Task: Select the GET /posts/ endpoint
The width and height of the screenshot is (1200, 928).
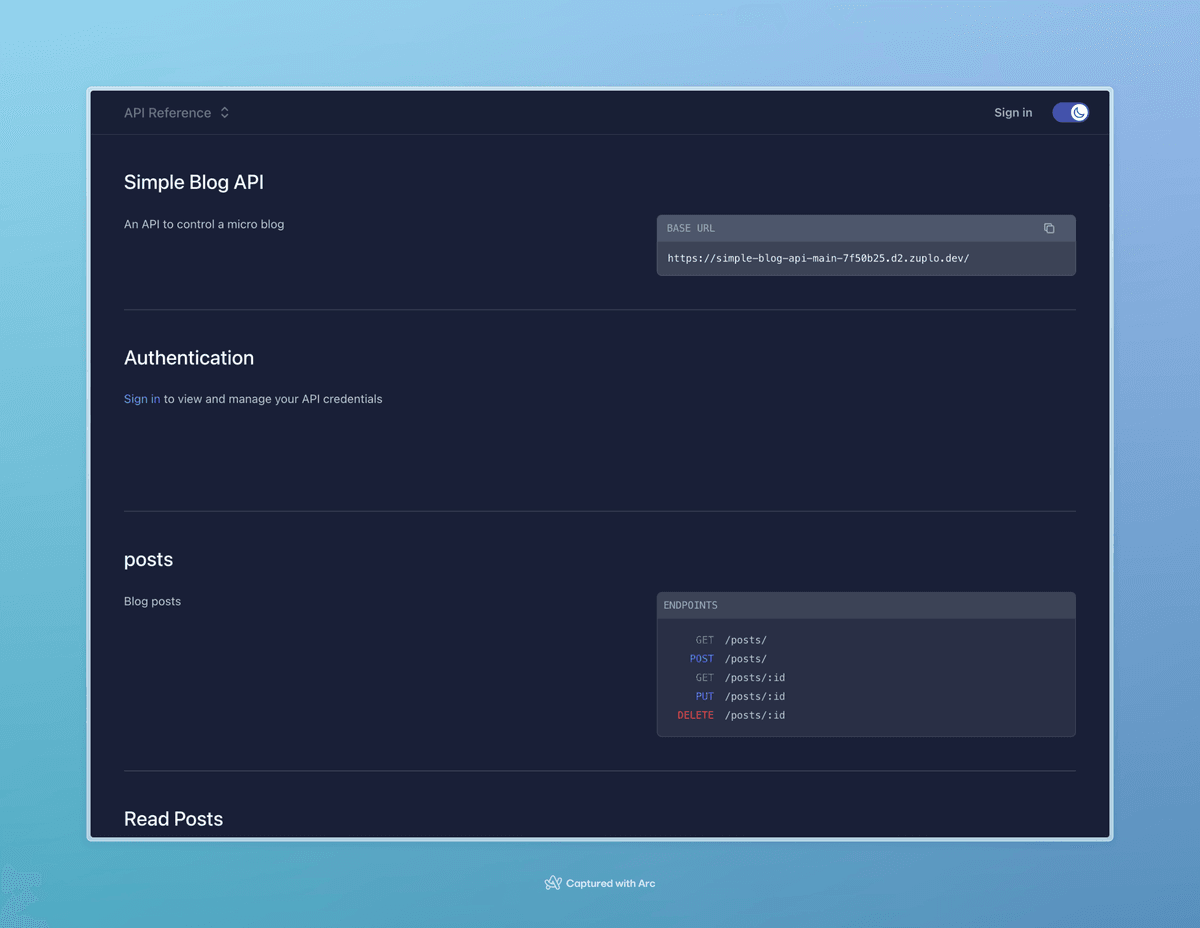Action: tap(746, 639)
